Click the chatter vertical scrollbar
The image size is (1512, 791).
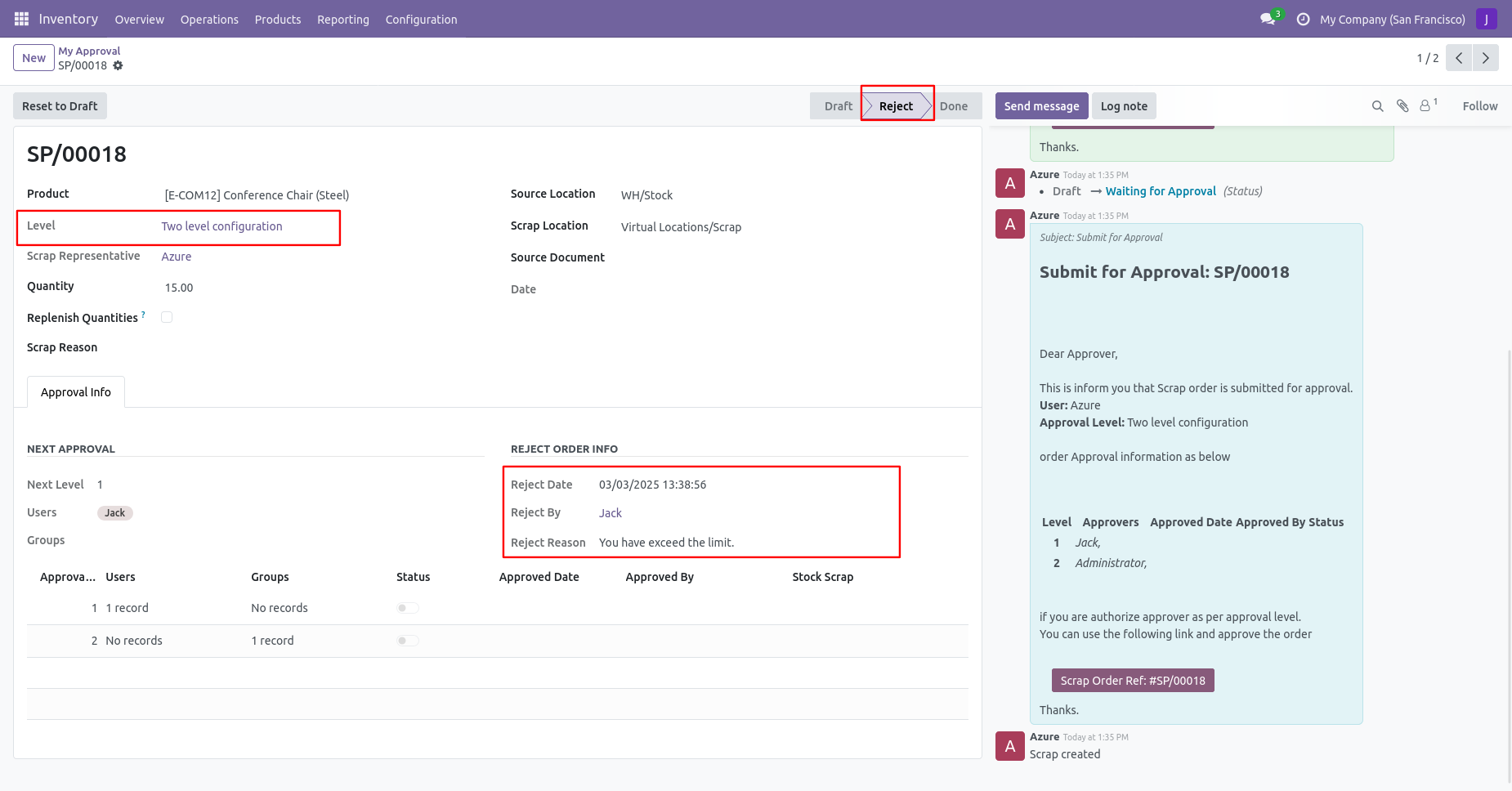coord(1509,564)
